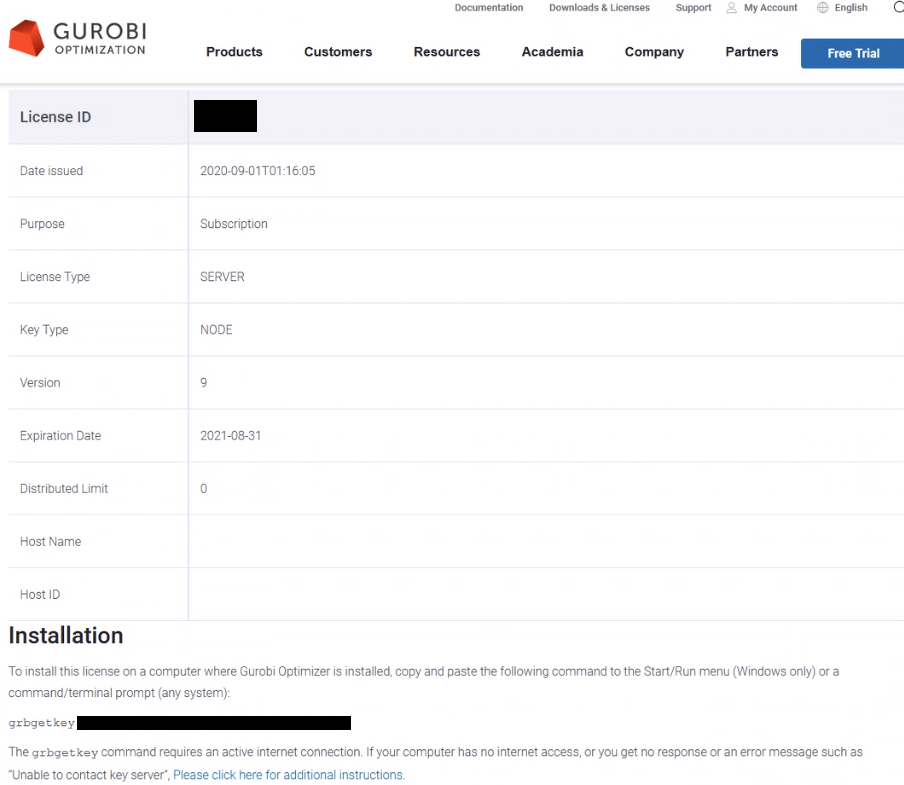Click the user icon beside My Account
904x785 pixels.
[732, 8]
